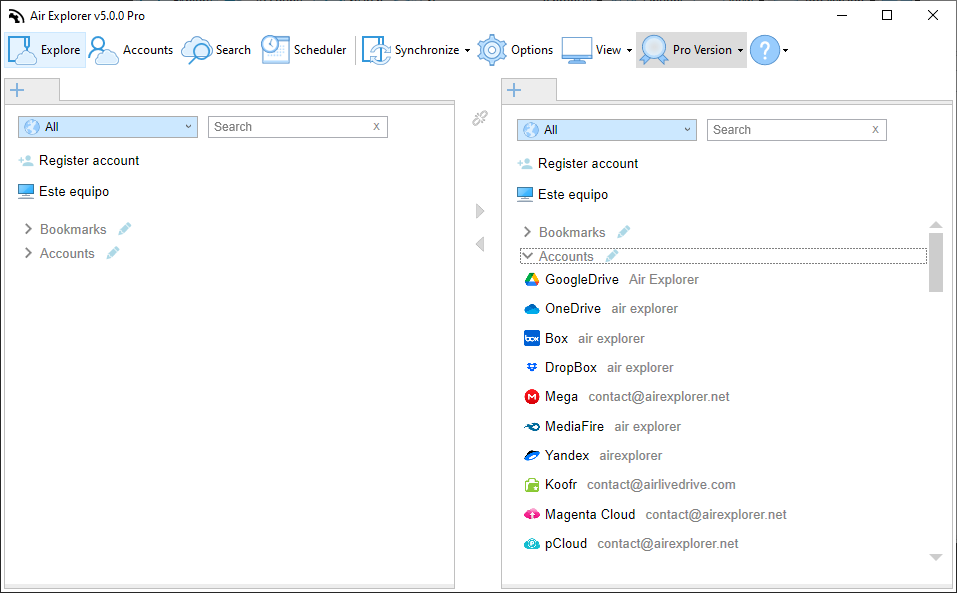
Task: Click the blue Box logo icon
Action: click(532, 339)
